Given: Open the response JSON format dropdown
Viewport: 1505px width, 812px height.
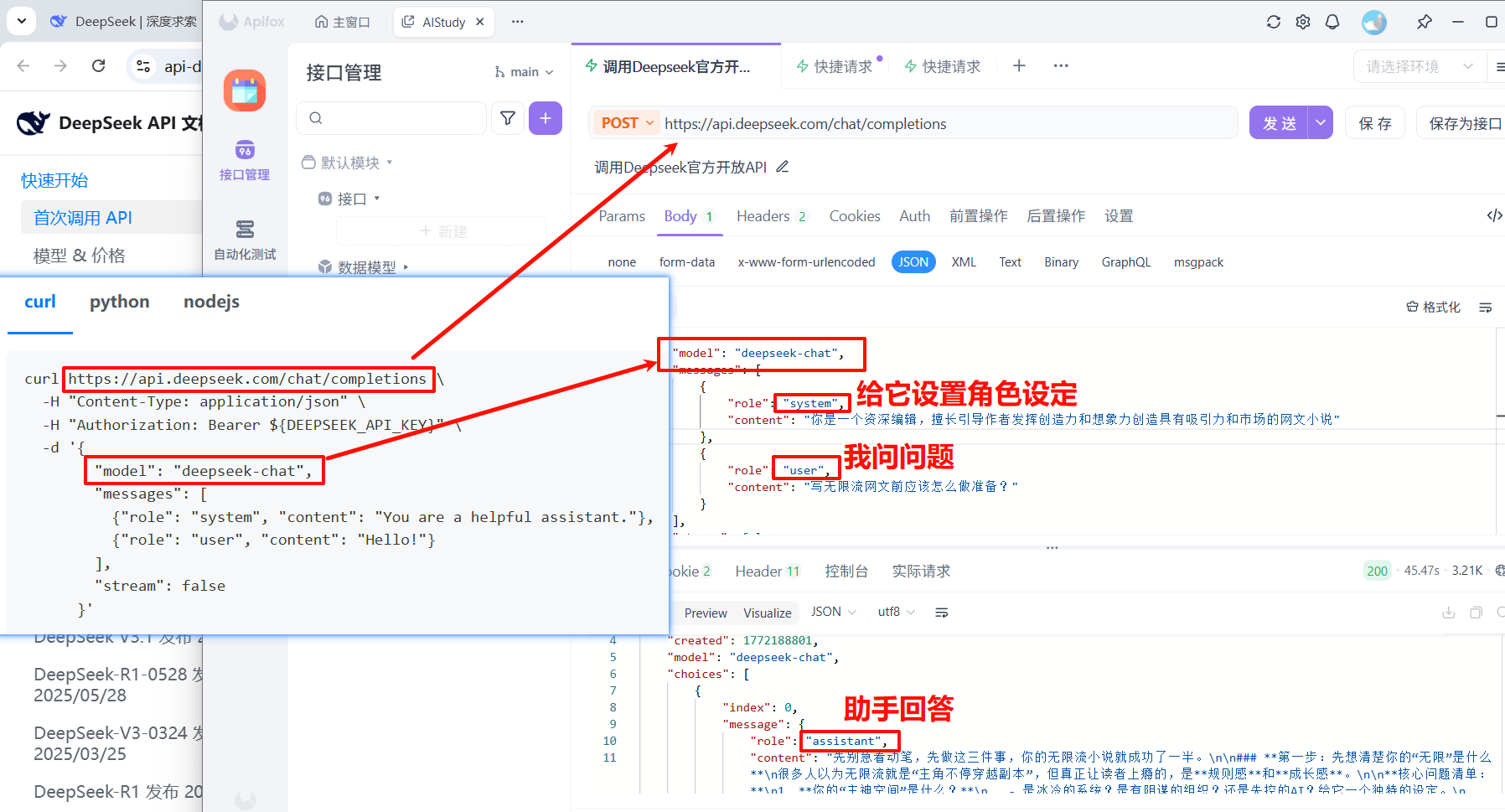Looking at the screenshot, I should [833, 612].
